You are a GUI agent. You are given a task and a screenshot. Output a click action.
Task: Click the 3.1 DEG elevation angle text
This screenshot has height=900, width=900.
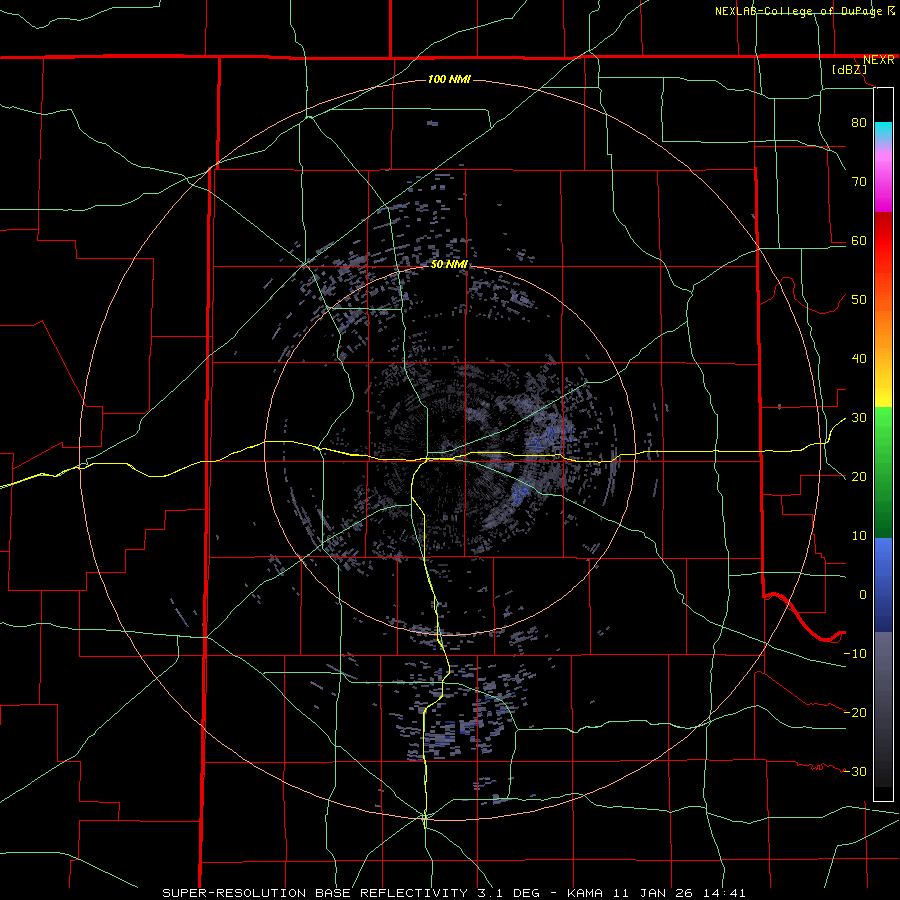pyautogui.click(x=509, y=893)
